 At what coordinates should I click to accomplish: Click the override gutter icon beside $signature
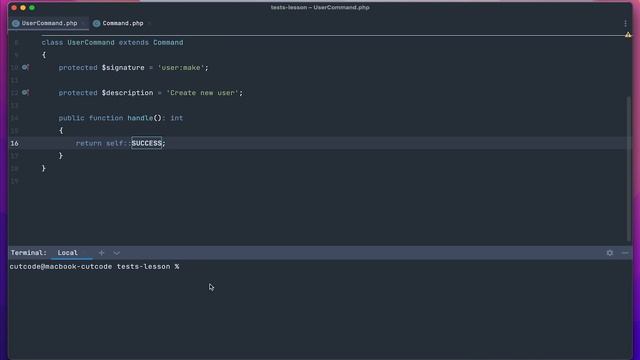coord(25,67)
